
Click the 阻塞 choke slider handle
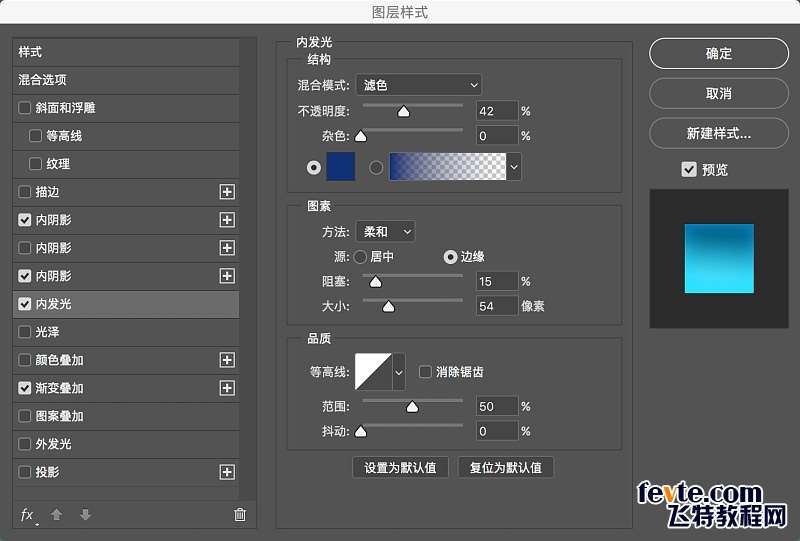(x=376, y=281)
